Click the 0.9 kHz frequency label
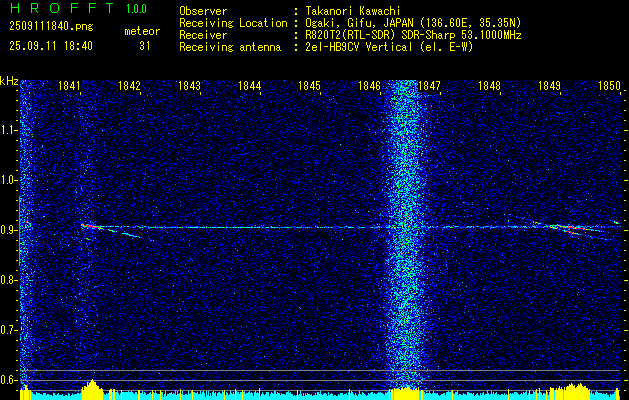This screenshot has height=400, width=629. tap(8, 230)
